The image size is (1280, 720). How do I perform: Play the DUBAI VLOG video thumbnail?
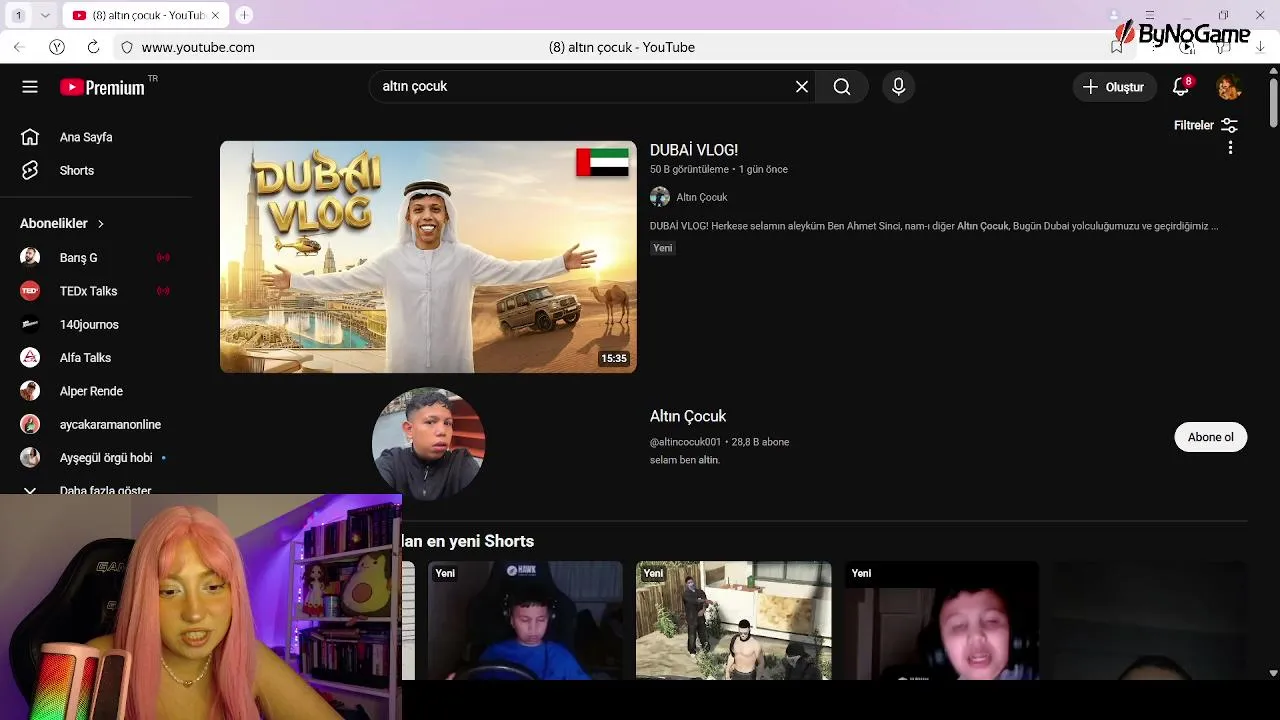tap(428, 257)
